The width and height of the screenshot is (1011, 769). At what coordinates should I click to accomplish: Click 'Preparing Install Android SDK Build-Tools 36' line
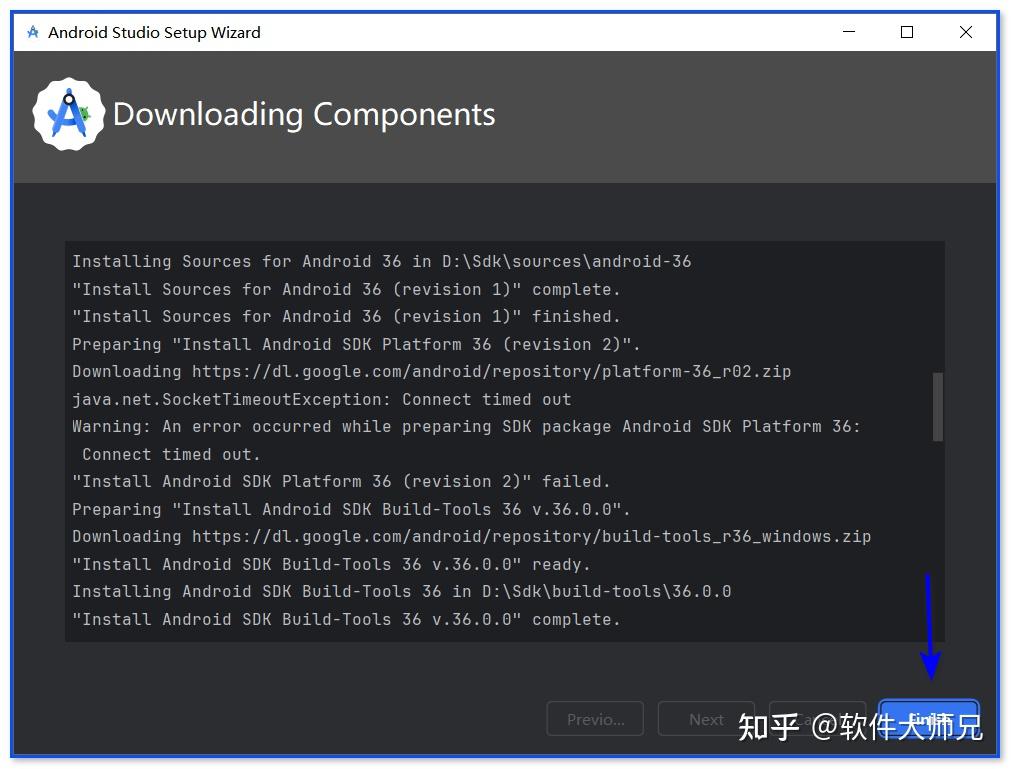351,509
